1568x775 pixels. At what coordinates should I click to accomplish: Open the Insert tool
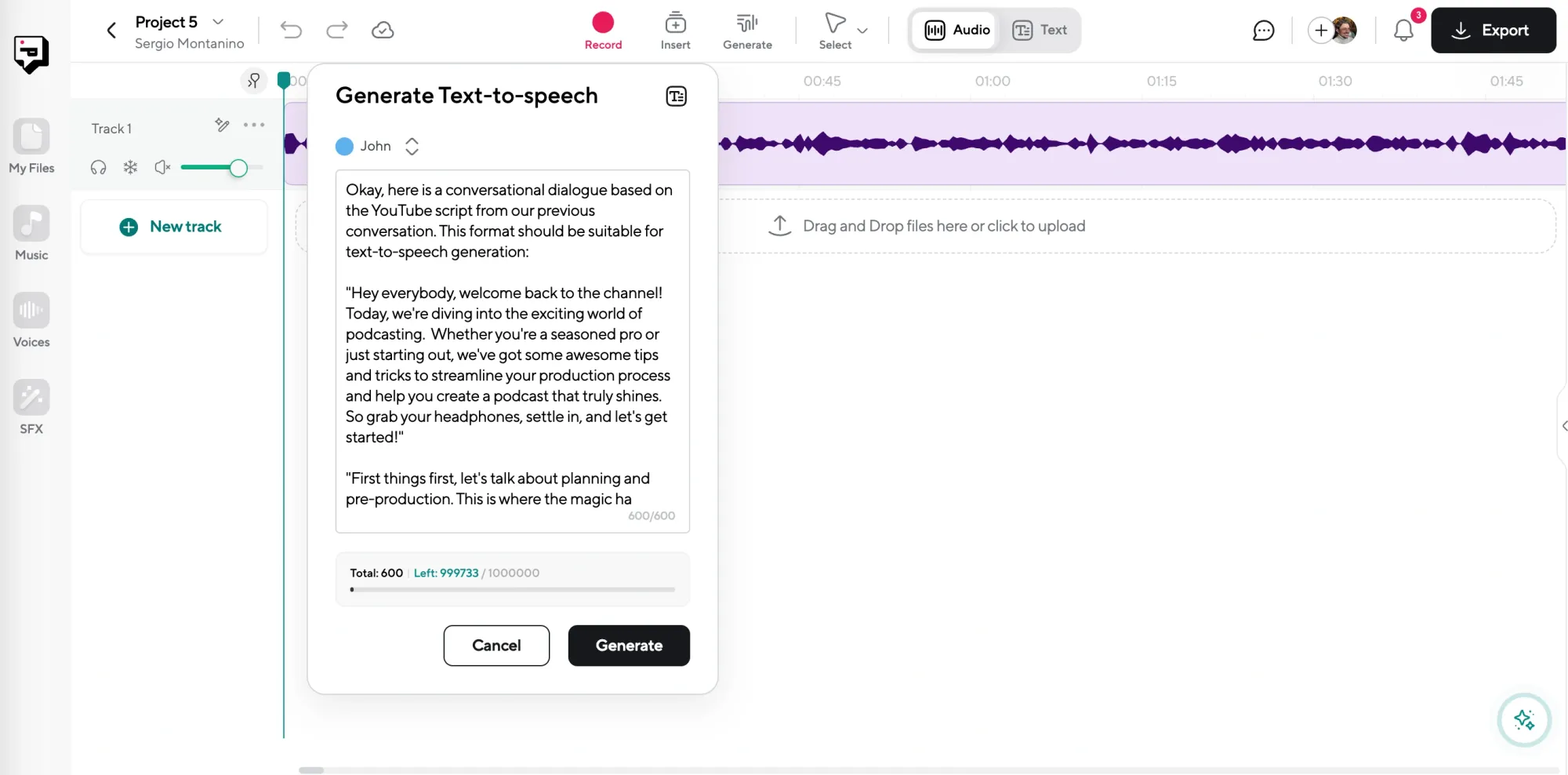pyautogui.click(x=675, y=31)
